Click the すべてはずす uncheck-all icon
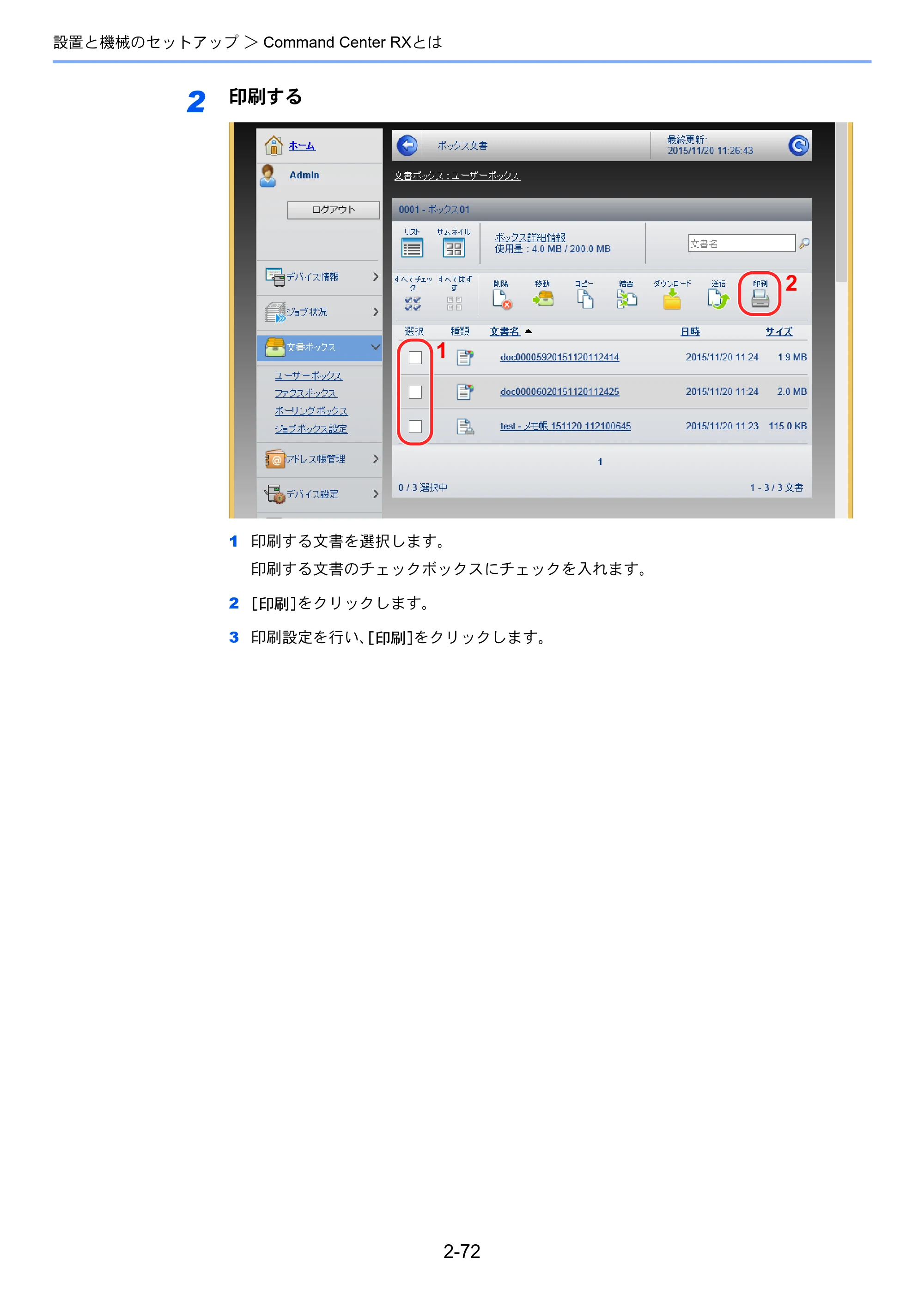The image size is (924, 1308). click(x=454, y=303)
